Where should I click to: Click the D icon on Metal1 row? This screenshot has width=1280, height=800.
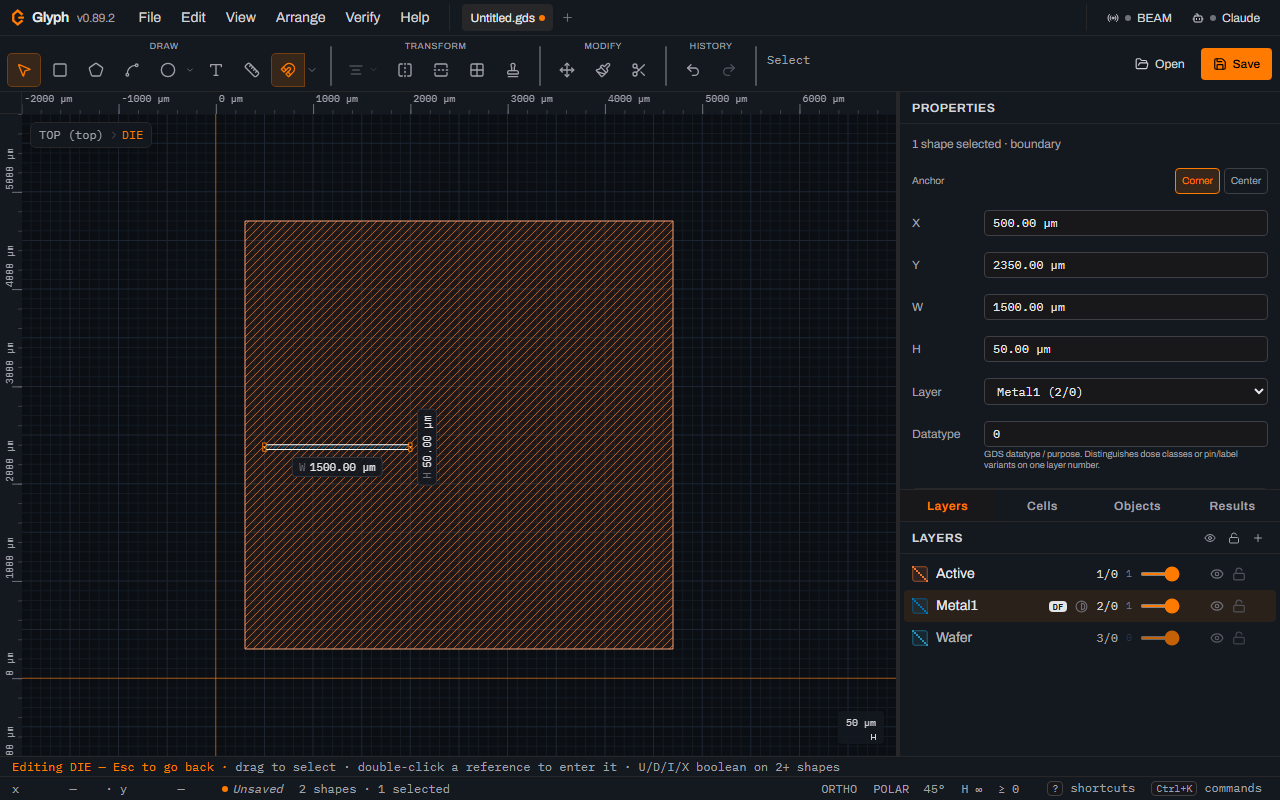pos(1081,606)
